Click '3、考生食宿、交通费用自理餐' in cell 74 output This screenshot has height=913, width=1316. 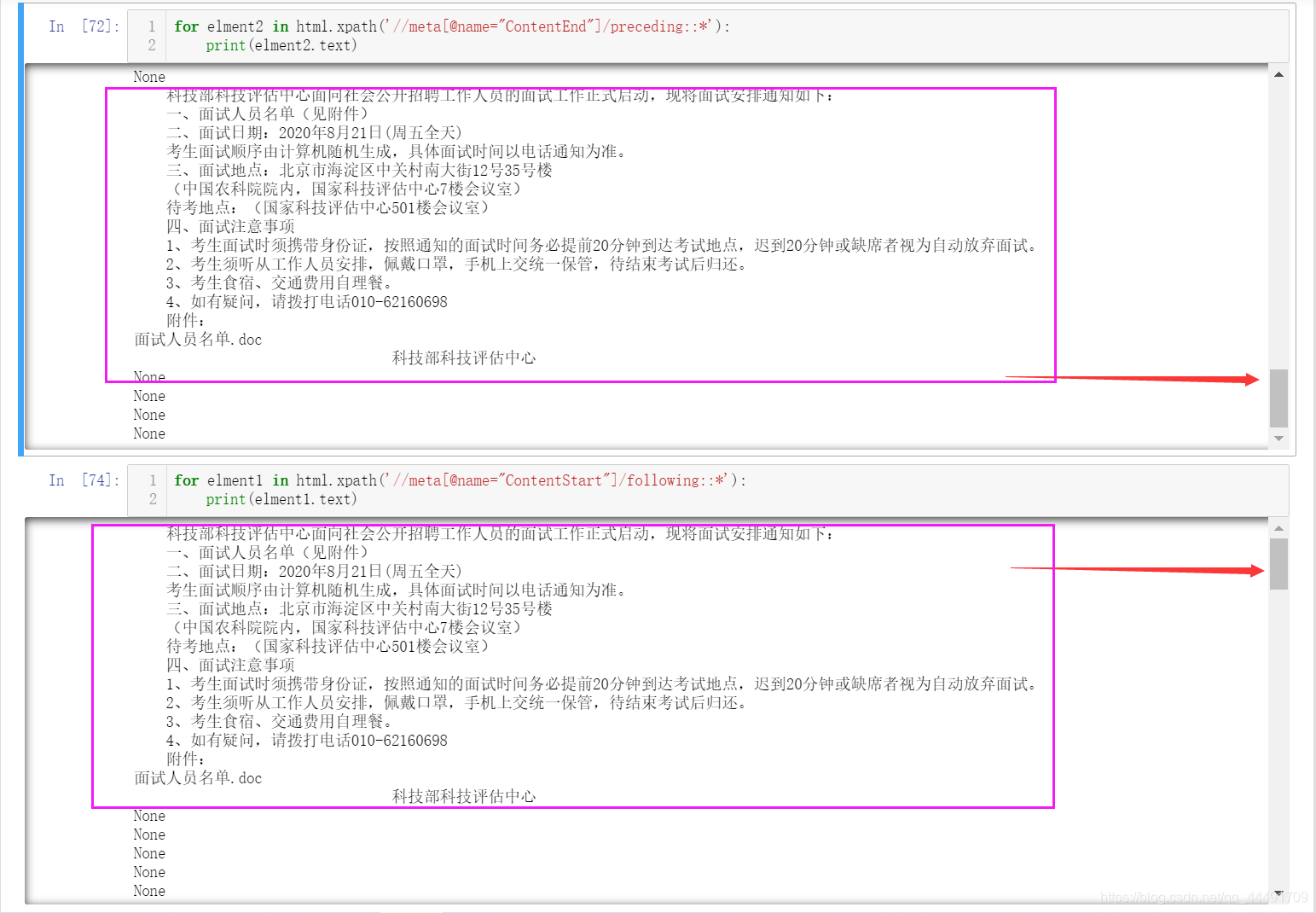click(x=280, y=721)
